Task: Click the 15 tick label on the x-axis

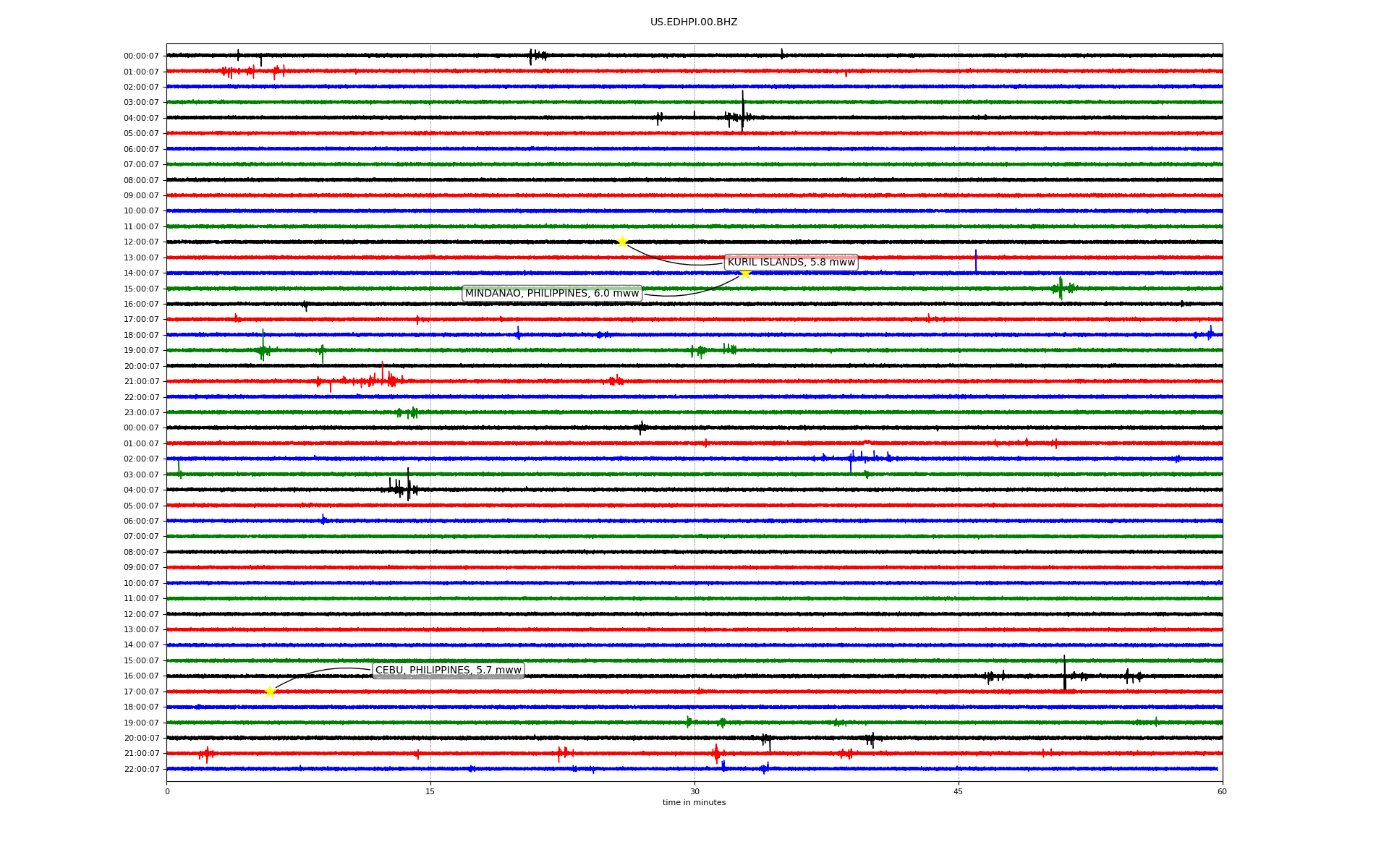Action: 430,791
